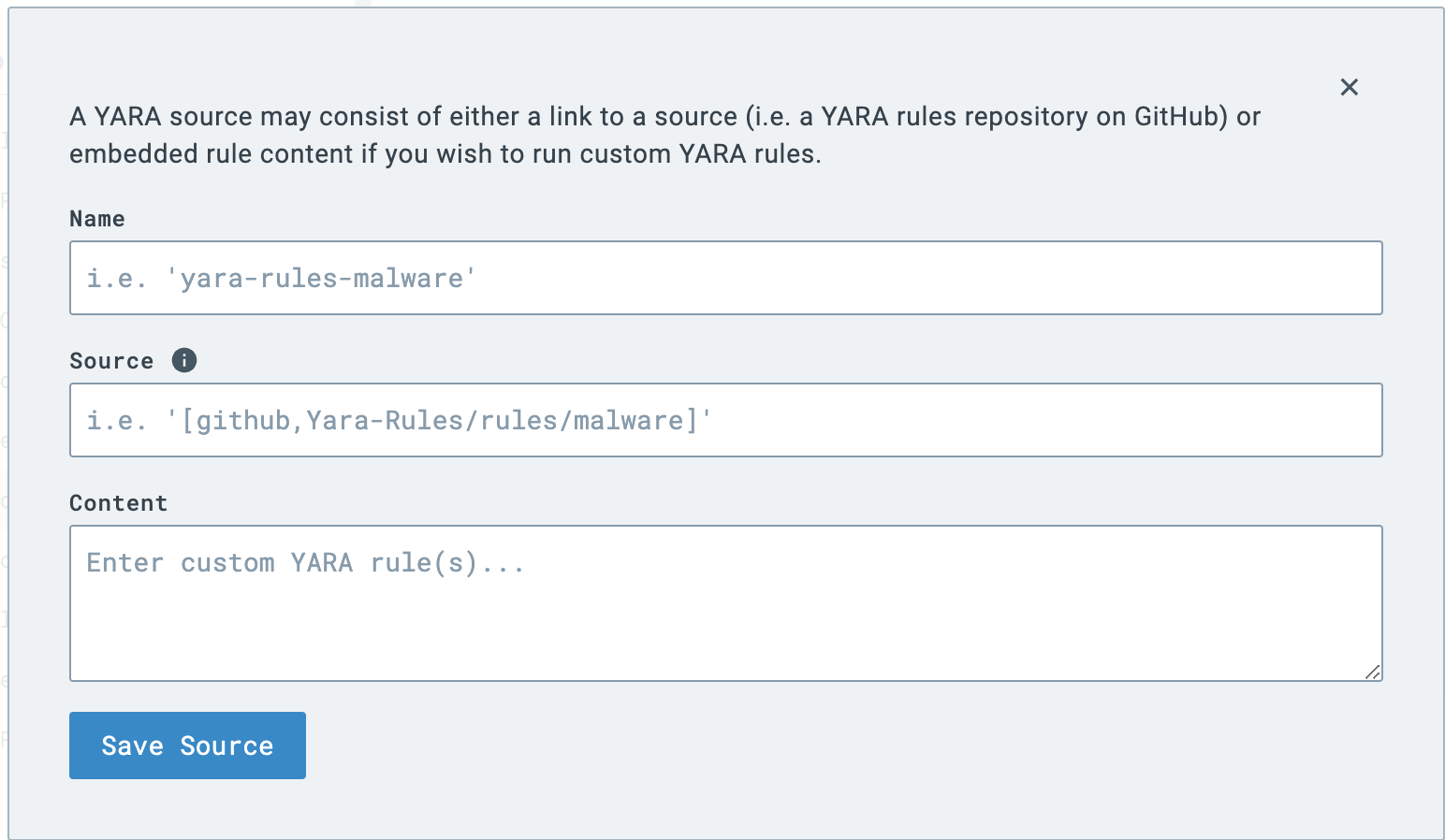This screenshot has height=840, width=1445.
Task: Tap the X to exit the YARA source form
Action: [1349, 87]
